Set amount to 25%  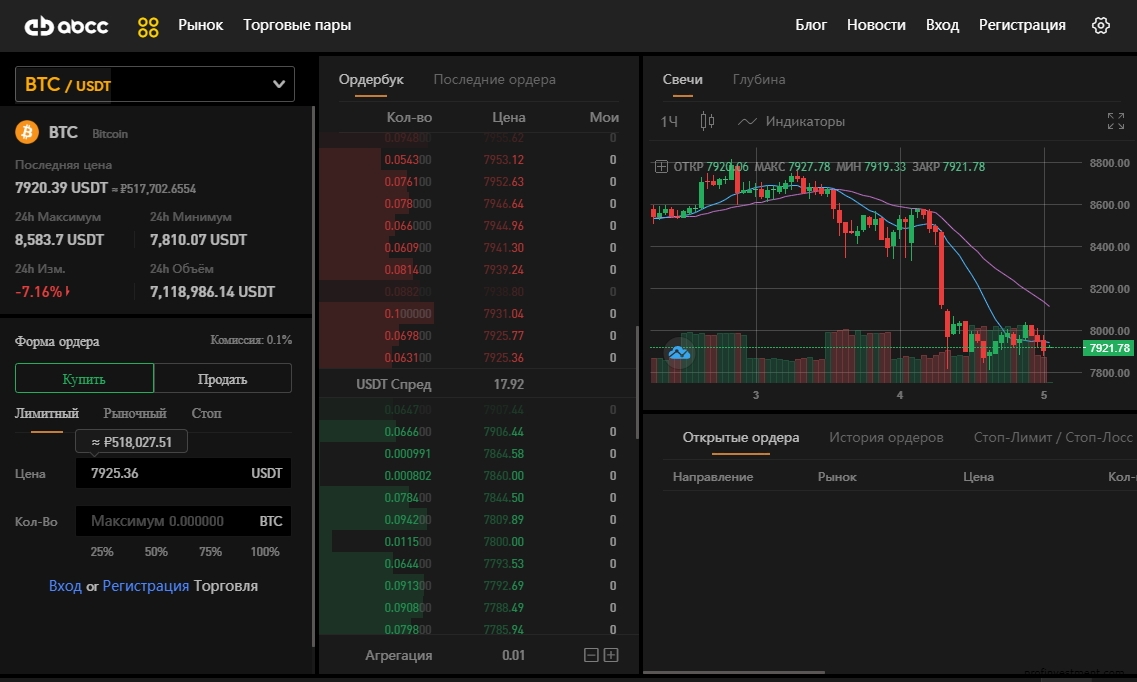102,552
